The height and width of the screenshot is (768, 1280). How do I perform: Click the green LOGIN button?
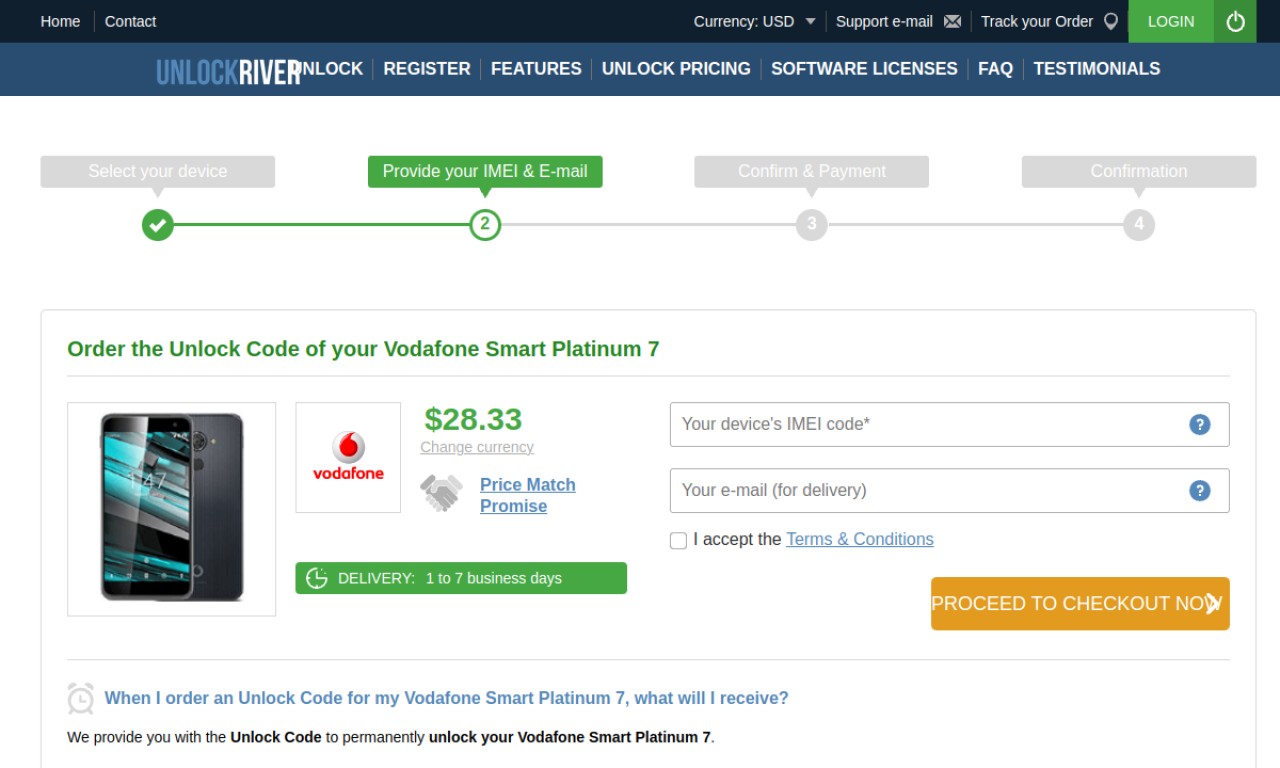[1171, 21]
